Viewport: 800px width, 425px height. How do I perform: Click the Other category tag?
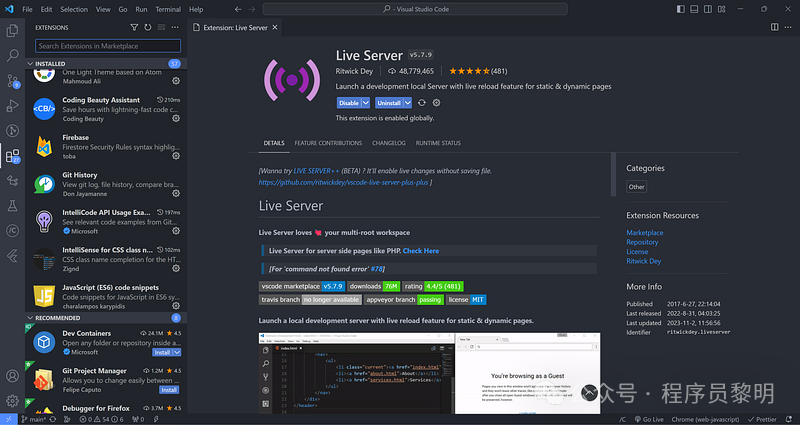tap(636, 187)
